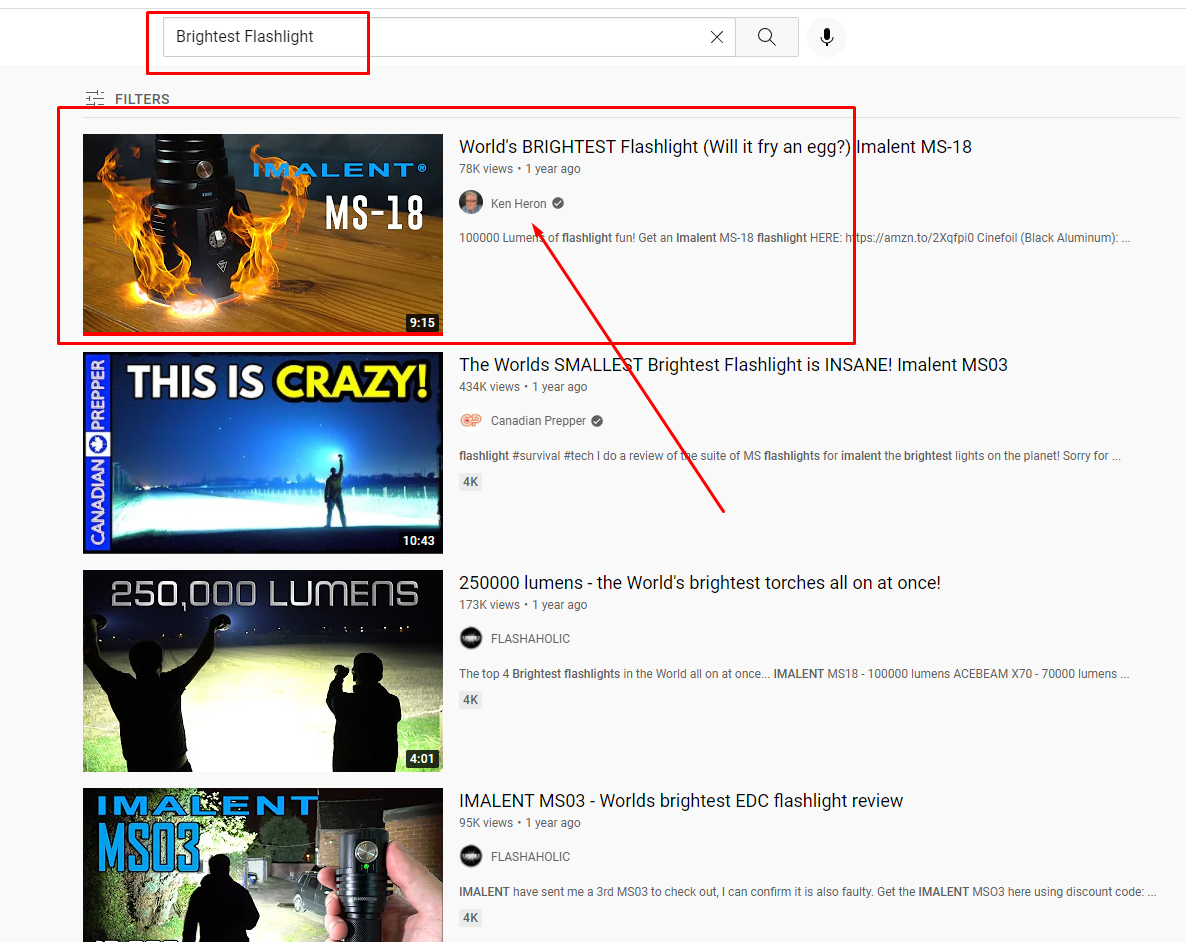Open 250000 lumens brightest torches video title

click(x=699, y=583)
